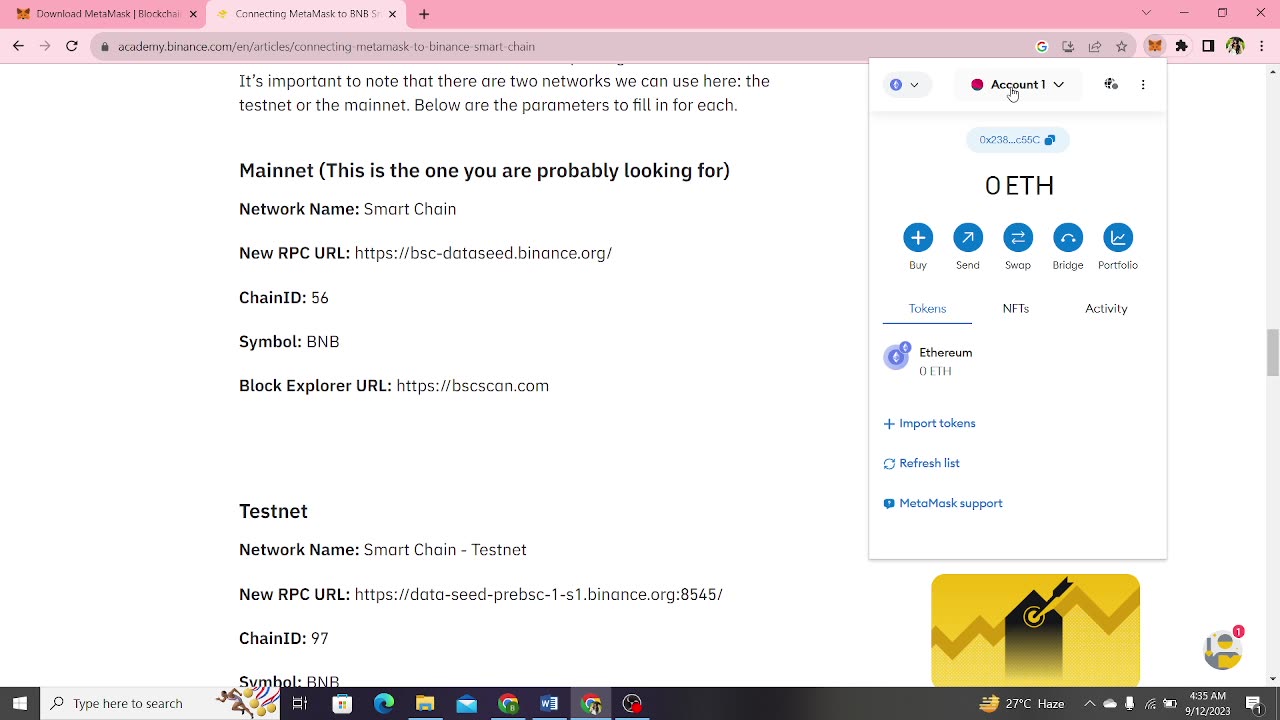
Task: Click the share page icon
Action: pos(1095,46)
